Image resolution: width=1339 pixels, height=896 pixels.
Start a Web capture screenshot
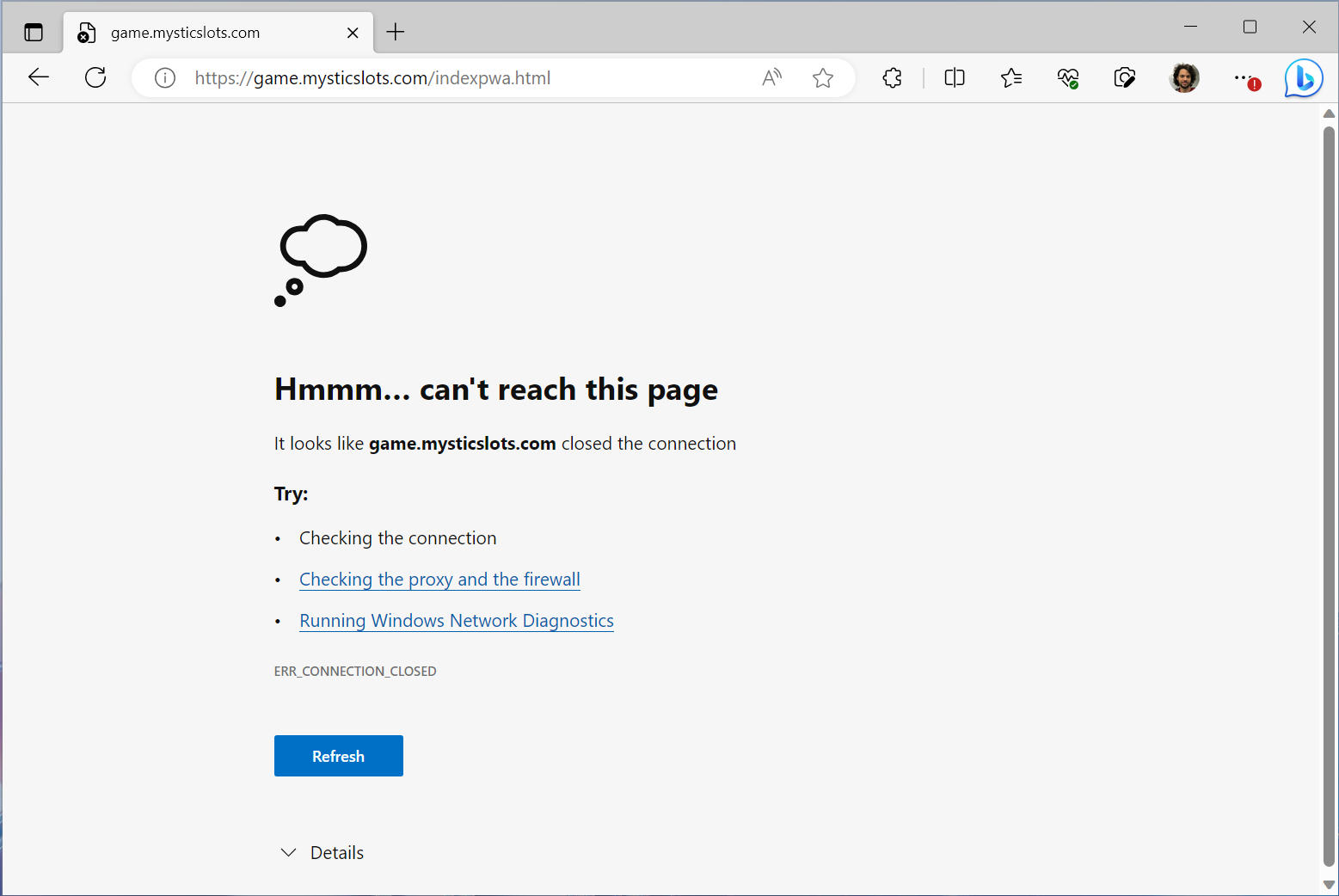pos(1125,77)
